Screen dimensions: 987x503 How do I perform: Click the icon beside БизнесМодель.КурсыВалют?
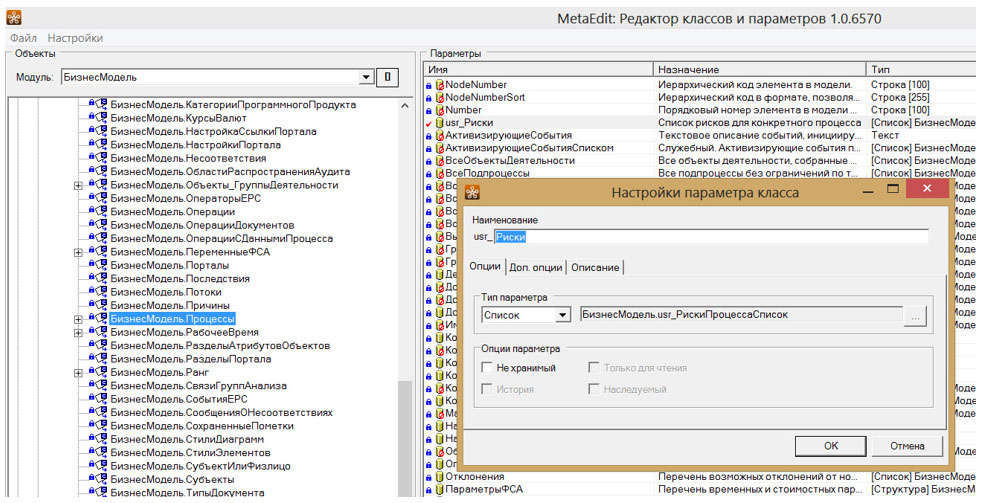(x=99, y=117)
